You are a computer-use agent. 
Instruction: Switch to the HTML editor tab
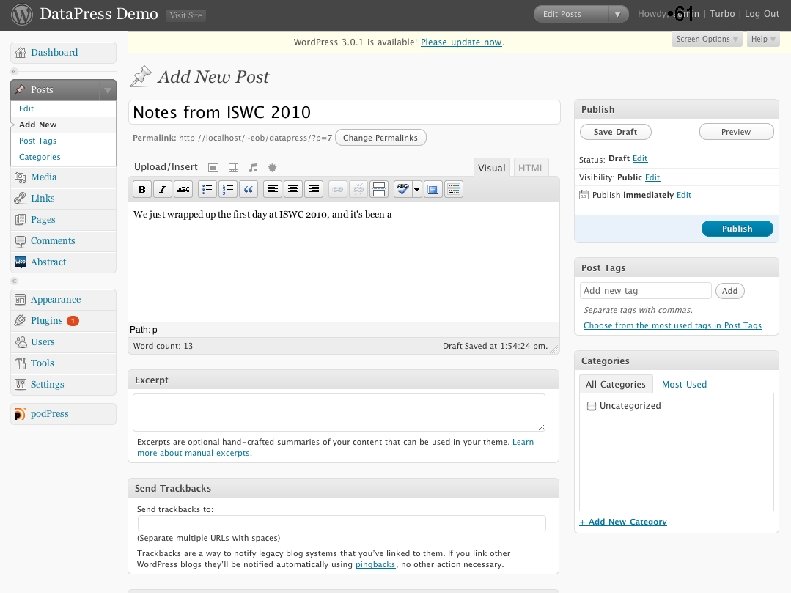click(x=530, y=168)
